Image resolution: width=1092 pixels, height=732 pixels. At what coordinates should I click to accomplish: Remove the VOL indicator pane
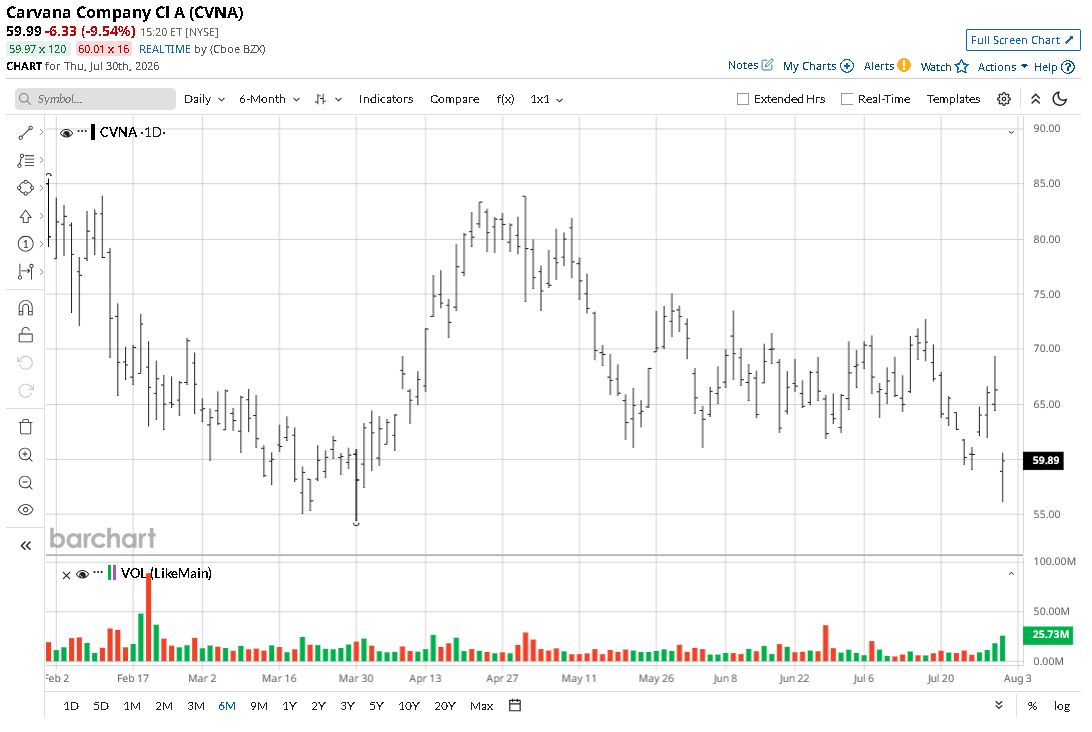tap(66, 575)
